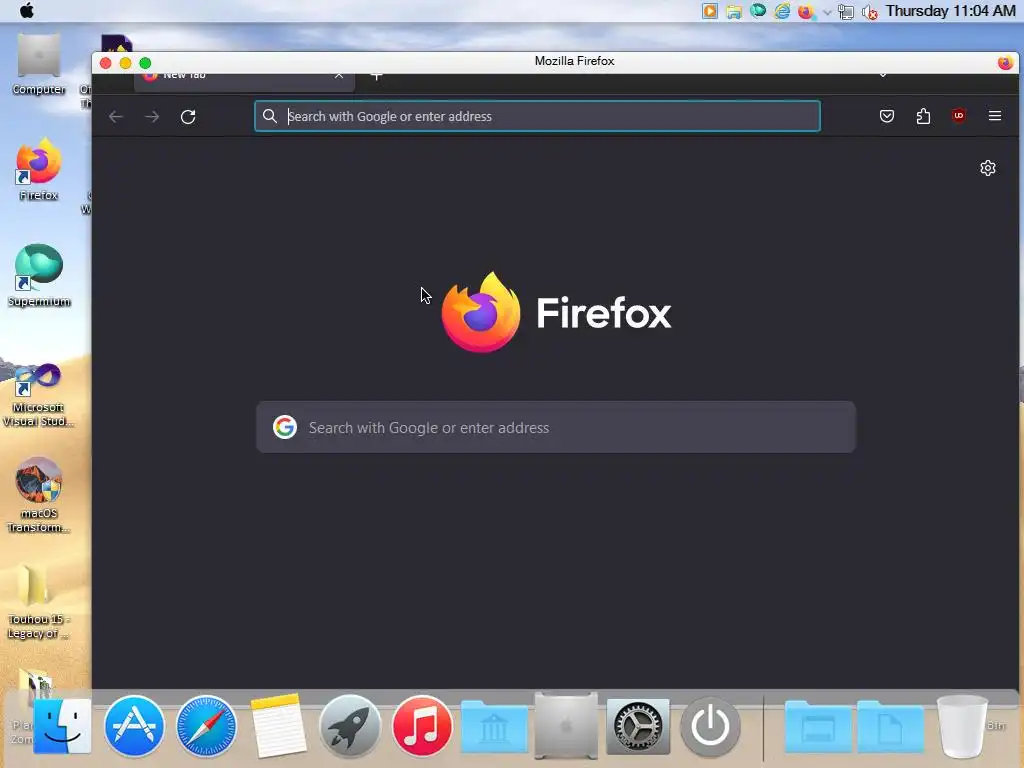Go back using the Firefox back arrow
Viewport: 1024px width, 768px height.
[x=116, y=116]
